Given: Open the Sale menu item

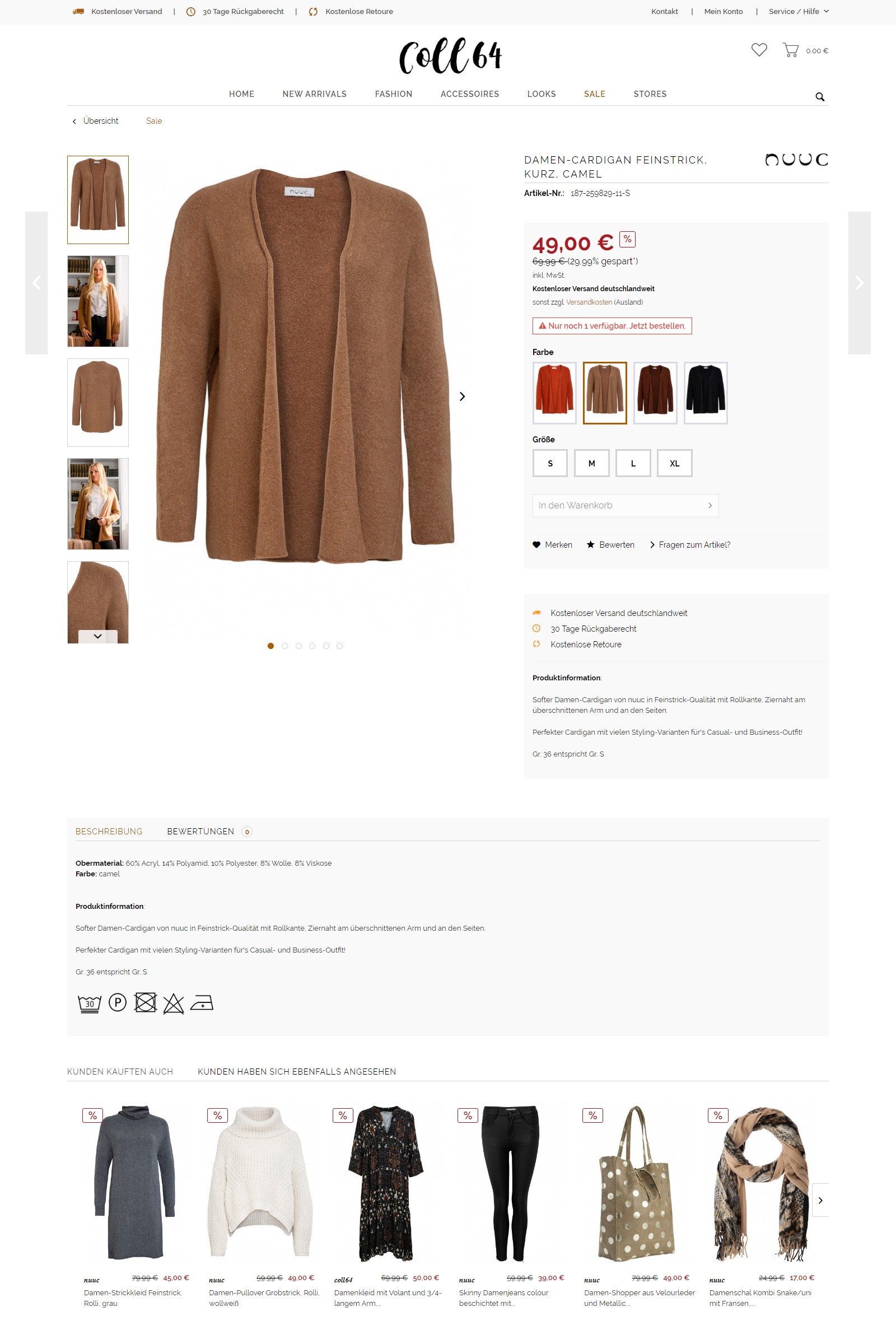Looking at the screenshot, I should (594, 94).
